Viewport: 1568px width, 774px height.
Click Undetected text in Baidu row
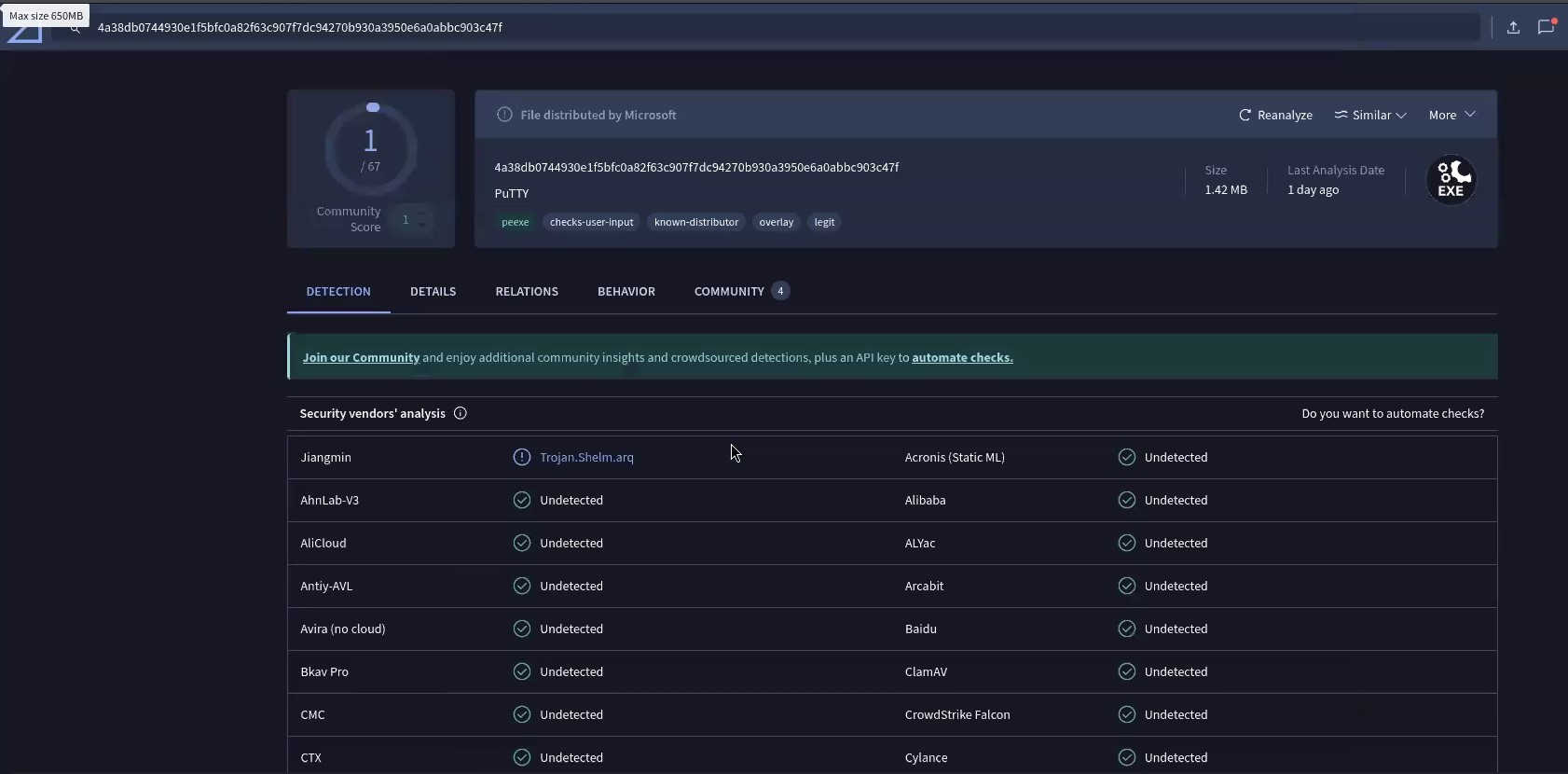coord(1176,629)
